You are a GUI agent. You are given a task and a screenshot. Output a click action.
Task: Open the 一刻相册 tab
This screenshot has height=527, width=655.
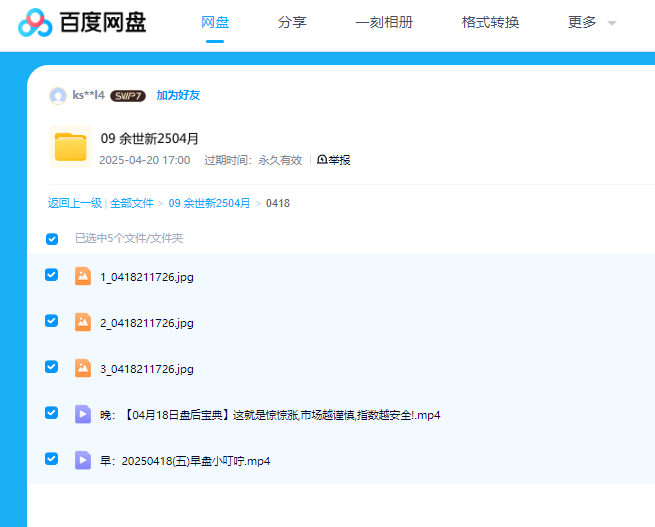click(x=384, y=22)
